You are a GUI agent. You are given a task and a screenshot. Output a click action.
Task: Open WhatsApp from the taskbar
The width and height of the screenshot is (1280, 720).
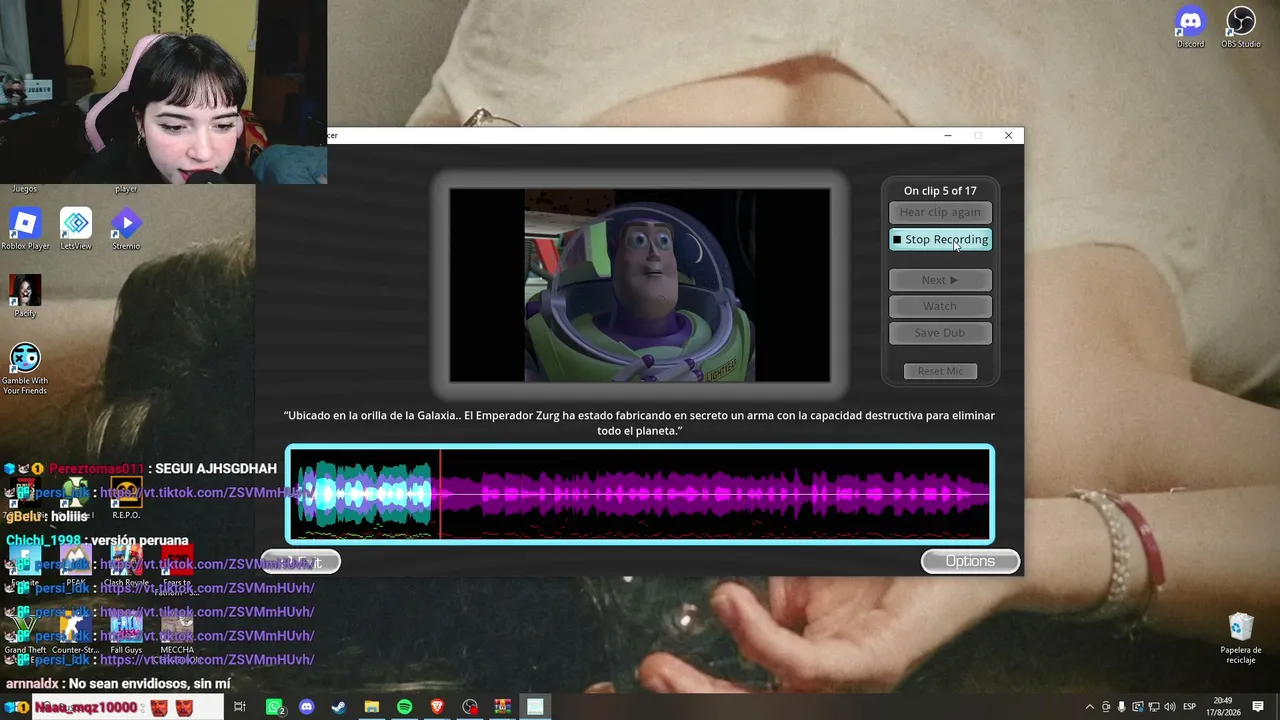click(x=274, y=707)
